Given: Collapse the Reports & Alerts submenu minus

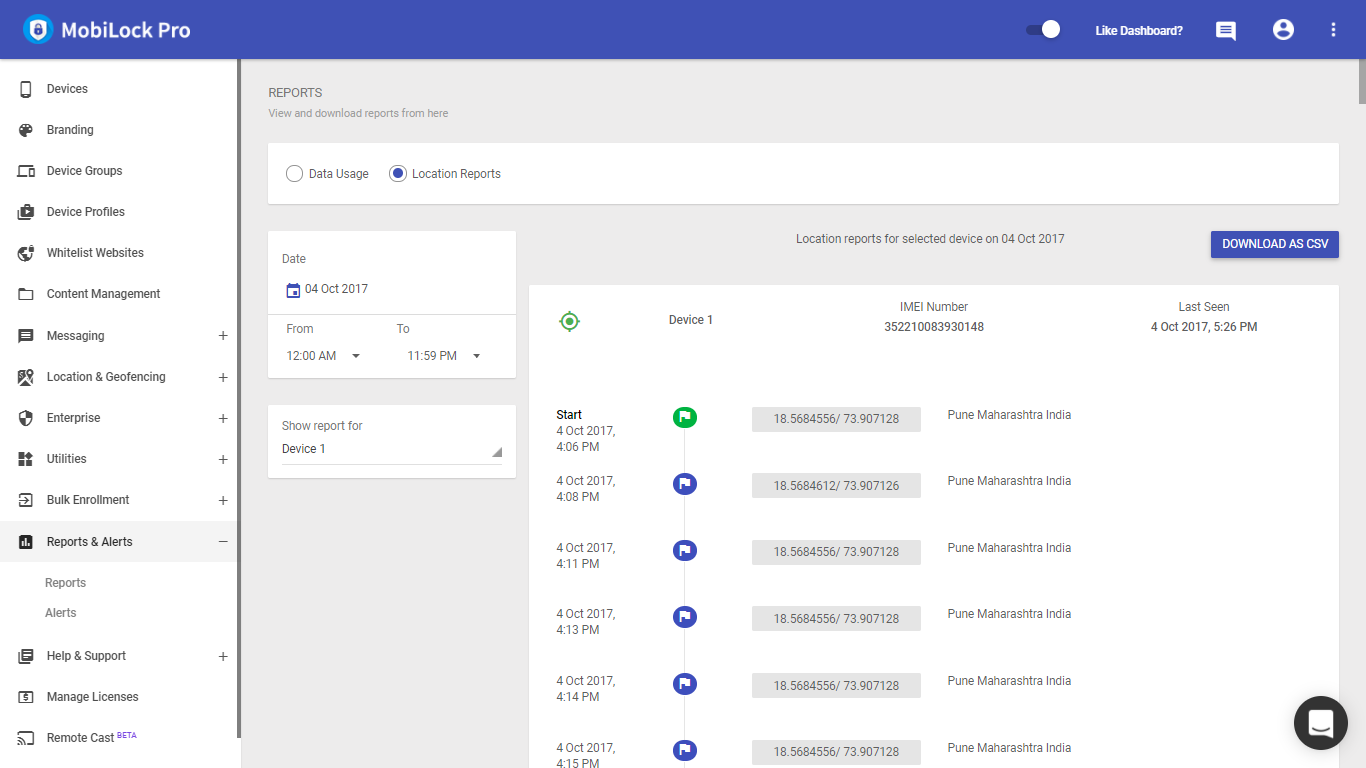Looking at the screenshot, I should pos(223,542).
